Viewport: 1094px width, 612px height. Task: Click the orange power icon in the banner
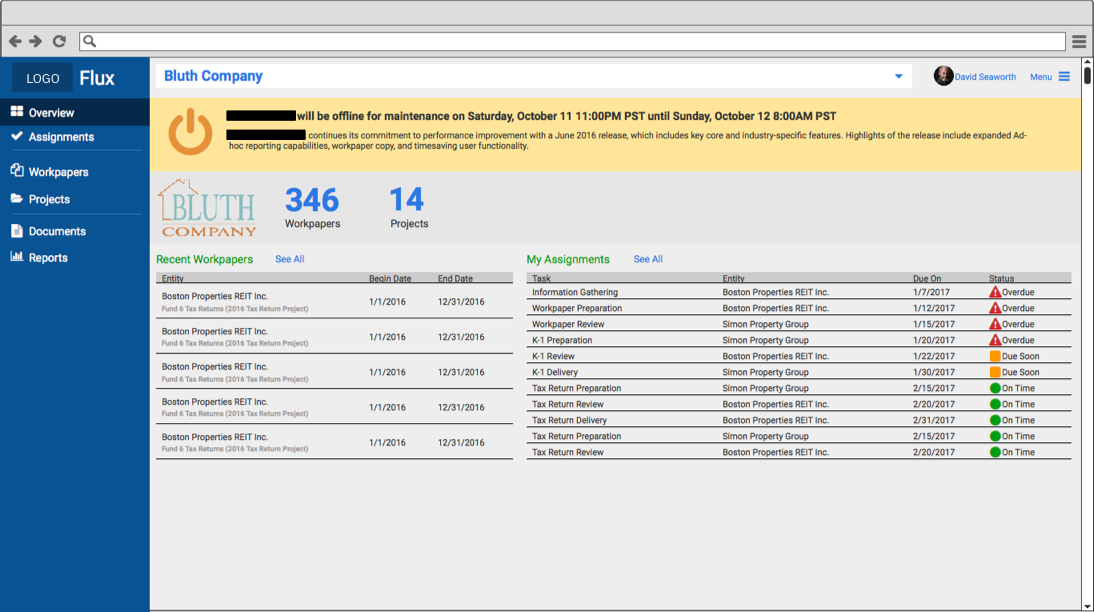pos(190,131)
